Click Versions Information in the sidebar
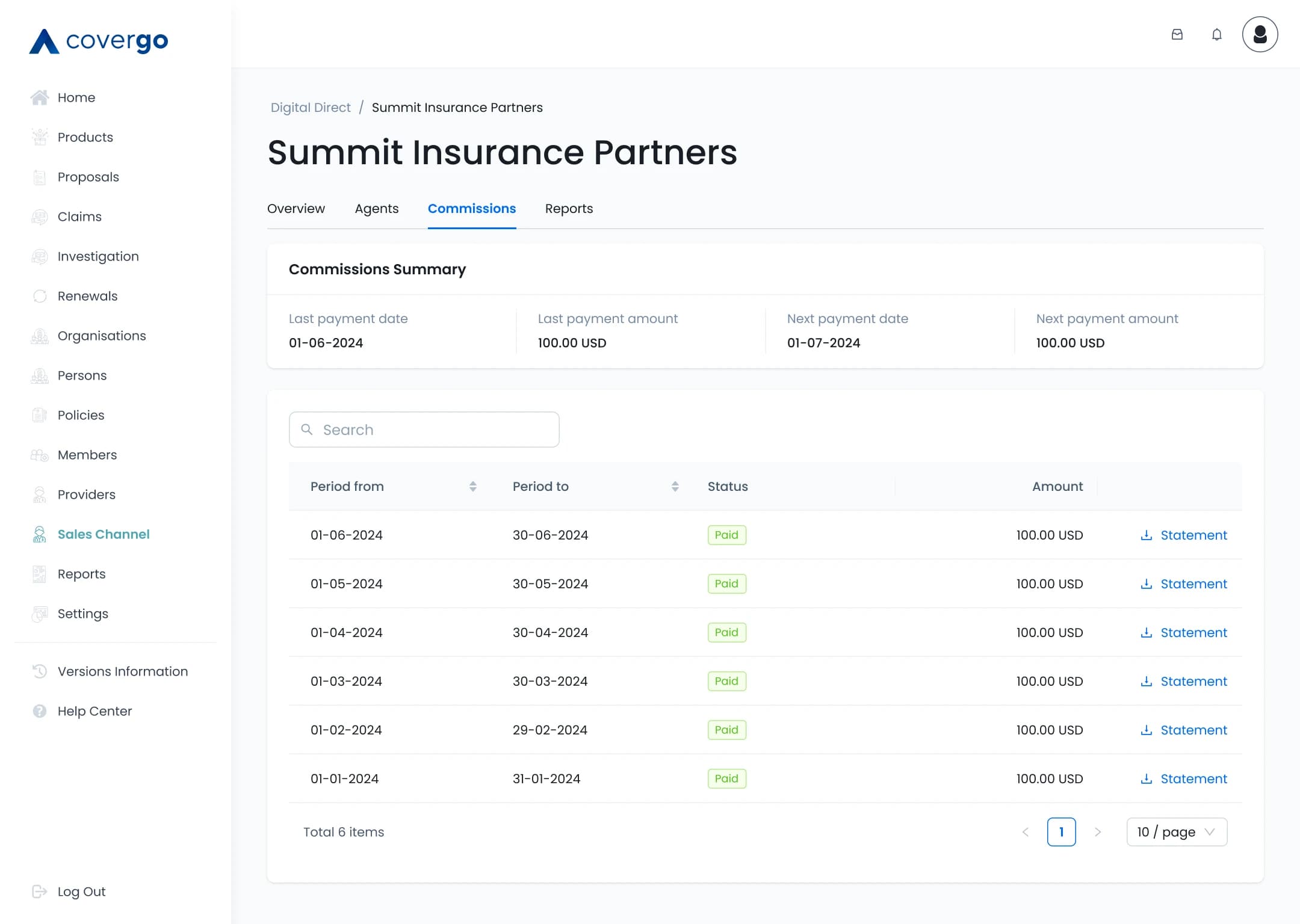This screenshot has height=924, width=1300. click(x=123, y=671)
